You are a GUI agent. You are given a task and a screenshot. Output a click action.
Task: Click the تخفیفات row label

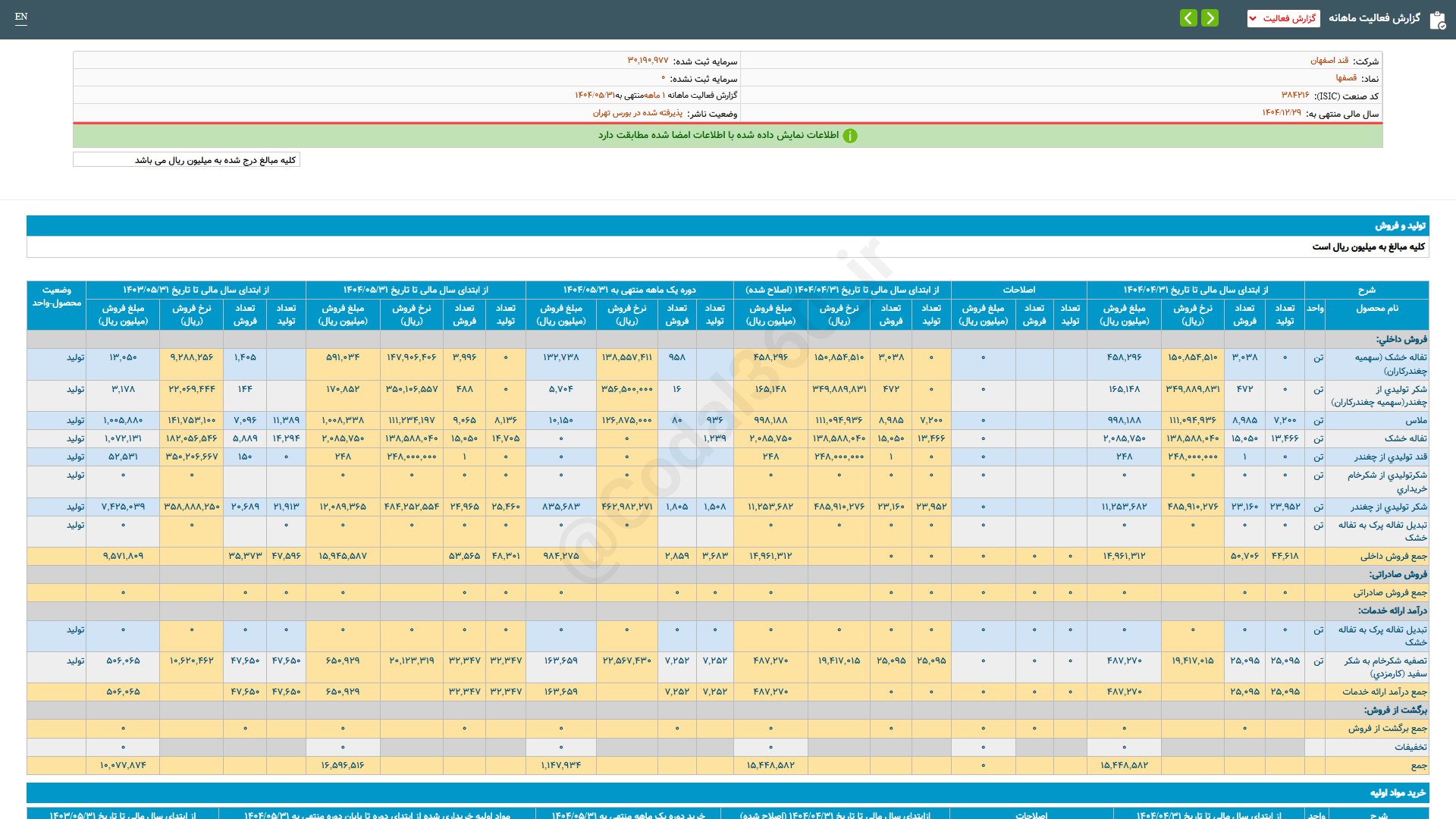(x=1410, y=748)
